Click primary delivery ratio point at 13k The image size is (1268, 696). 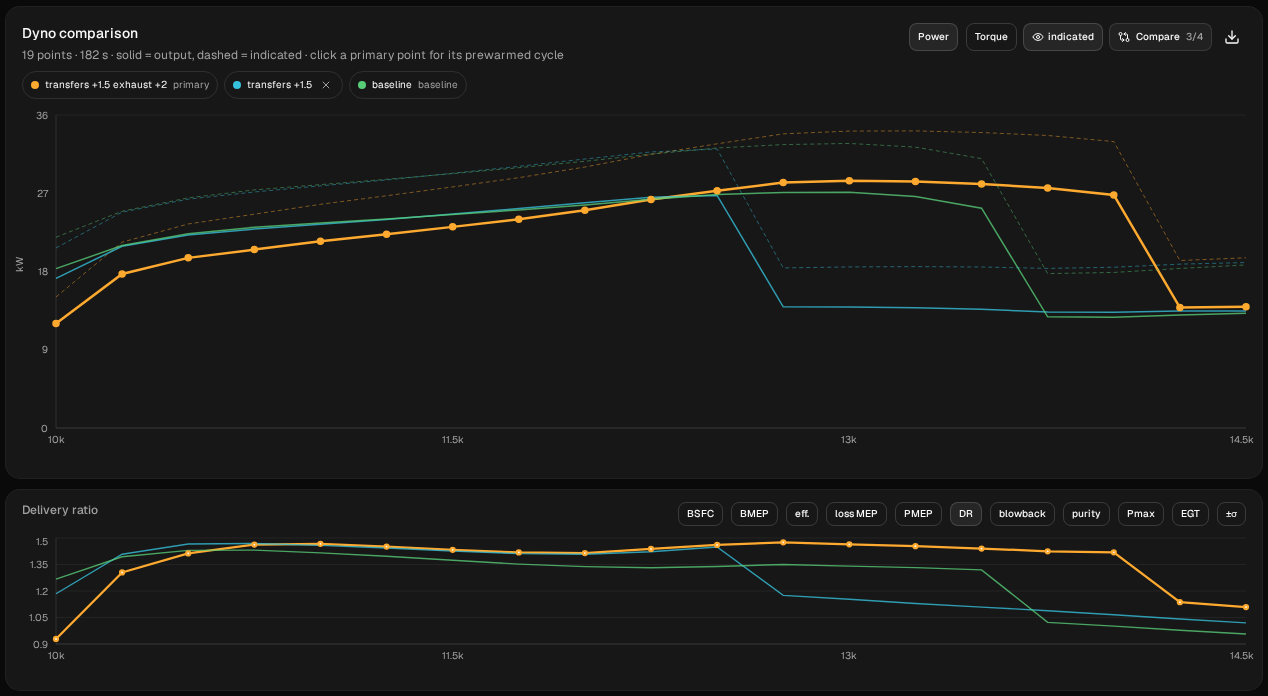pos(849,544)
